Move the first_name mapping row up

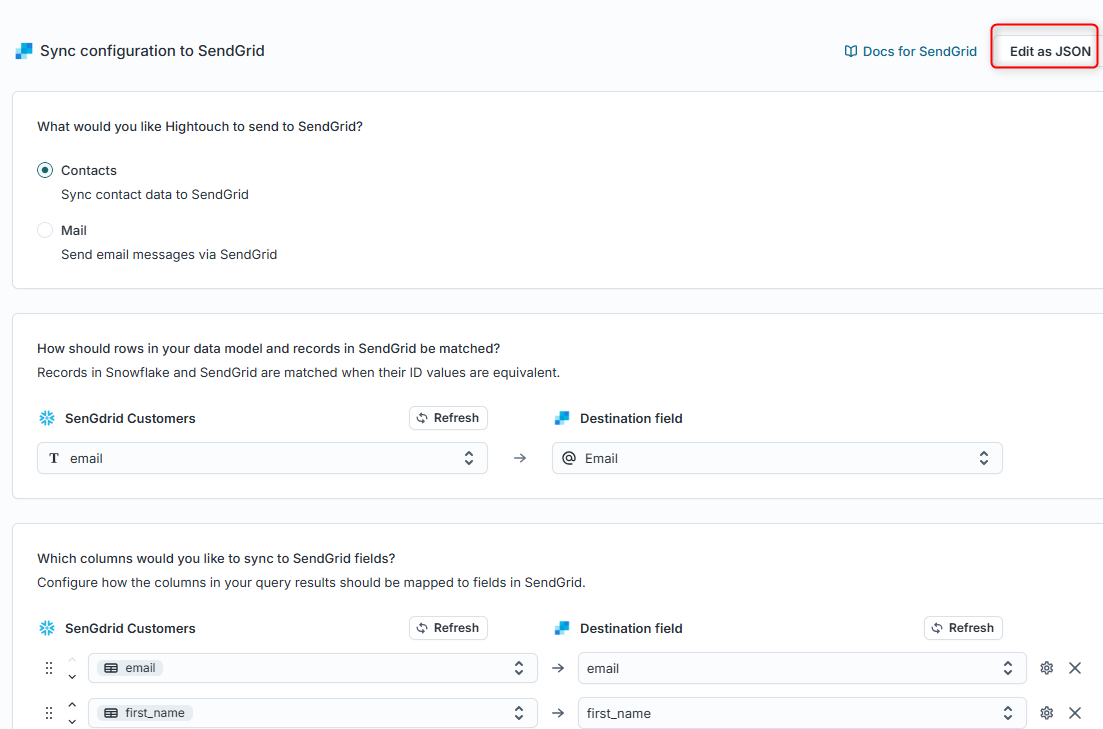tap(72, 704)
